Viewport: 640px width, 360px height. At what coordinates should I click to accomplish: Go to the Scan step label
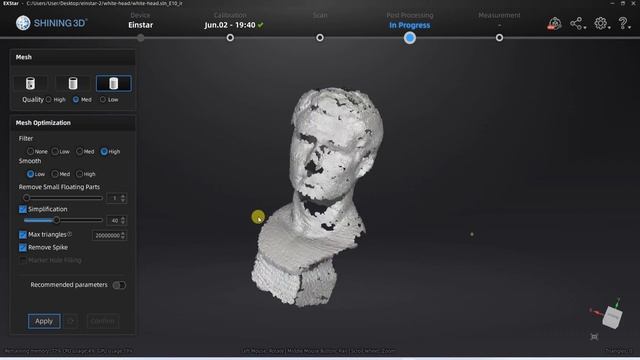coord(320,16)
